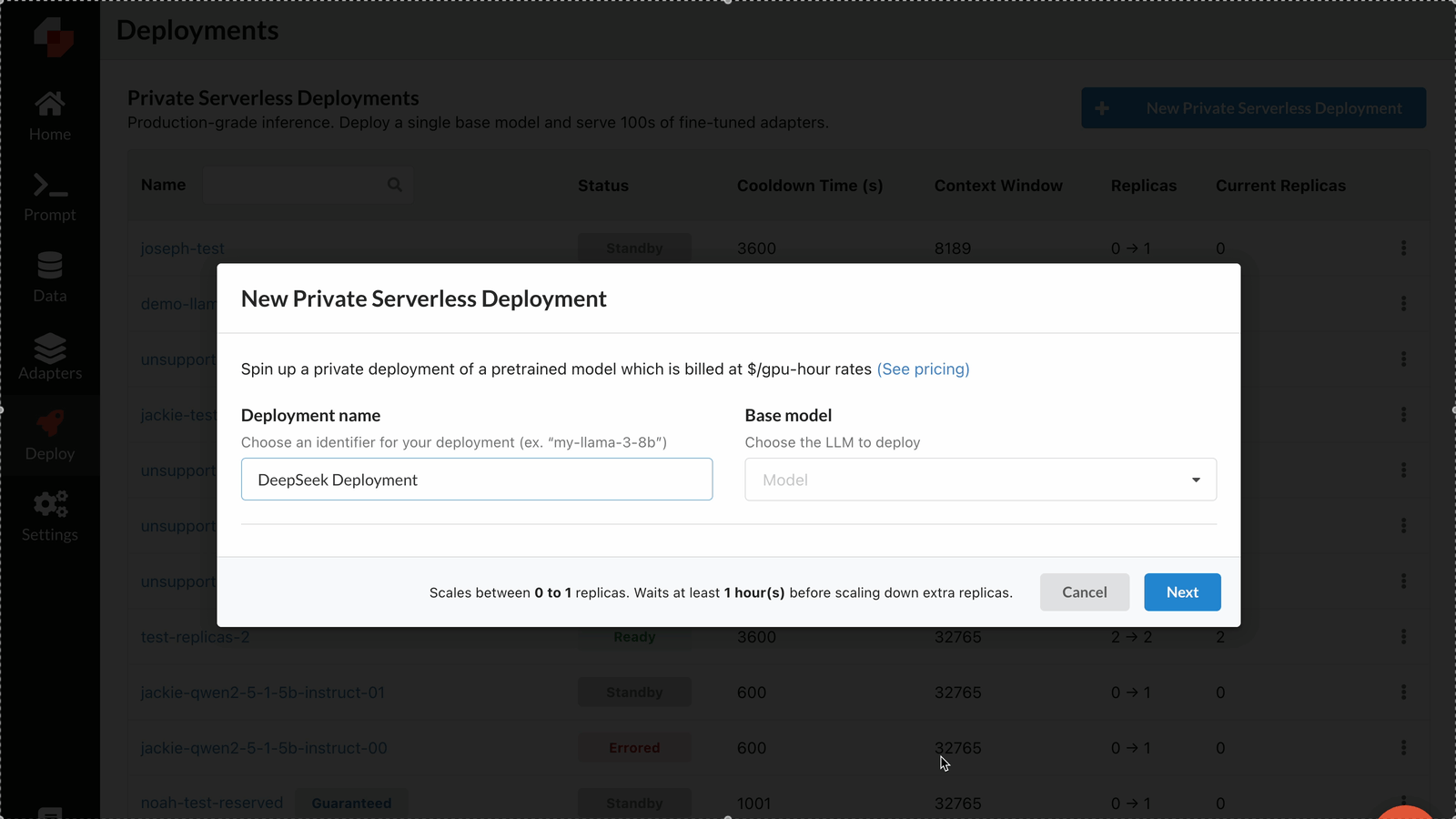Screen dimensions: 1456x819
Task: Open the Model base model dropdown
Action: pos(980,480)
